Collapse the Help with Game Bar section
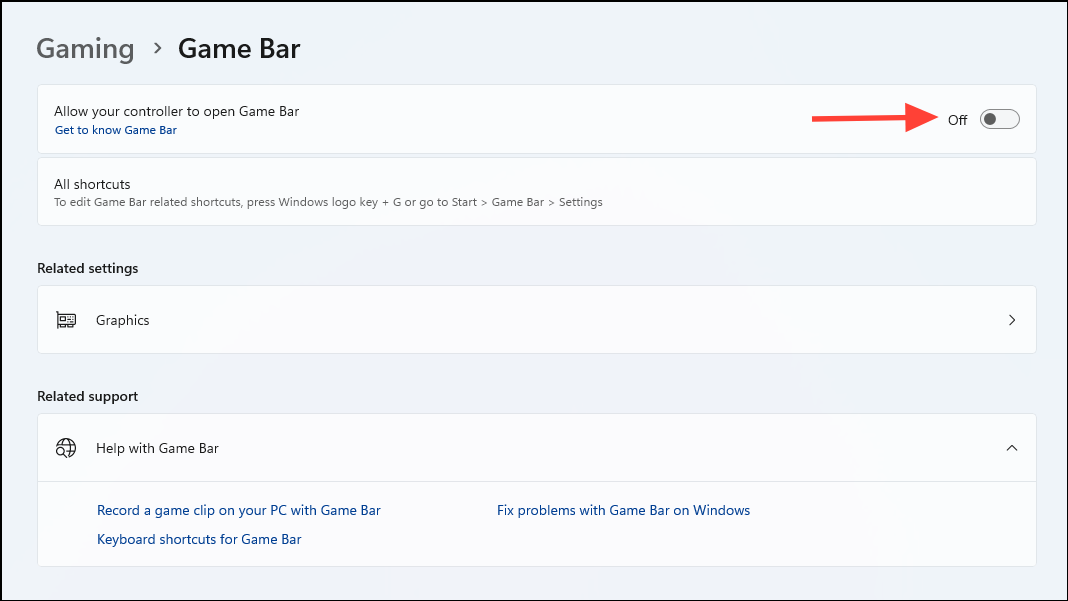The width and height of the screenshot is (1068, 601). pos(1011,448)
